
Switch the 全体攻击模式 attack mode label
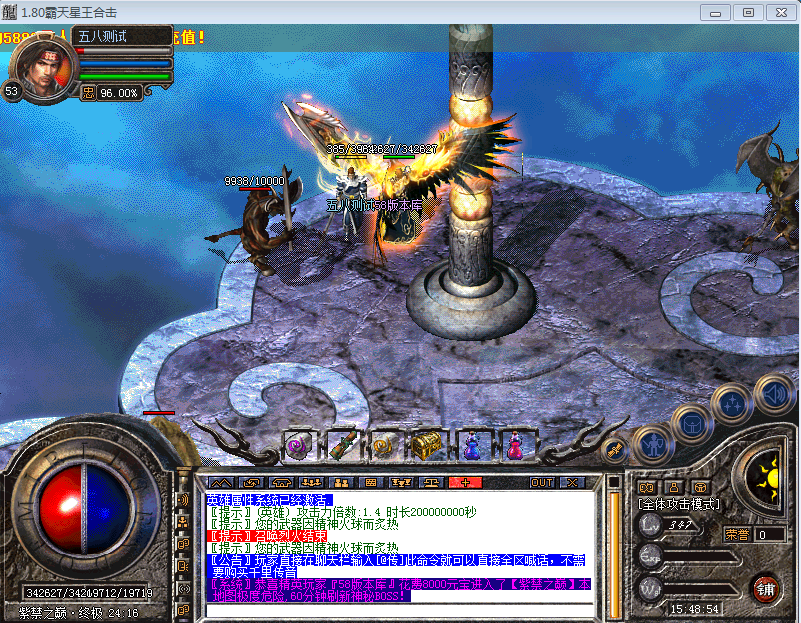679,505
